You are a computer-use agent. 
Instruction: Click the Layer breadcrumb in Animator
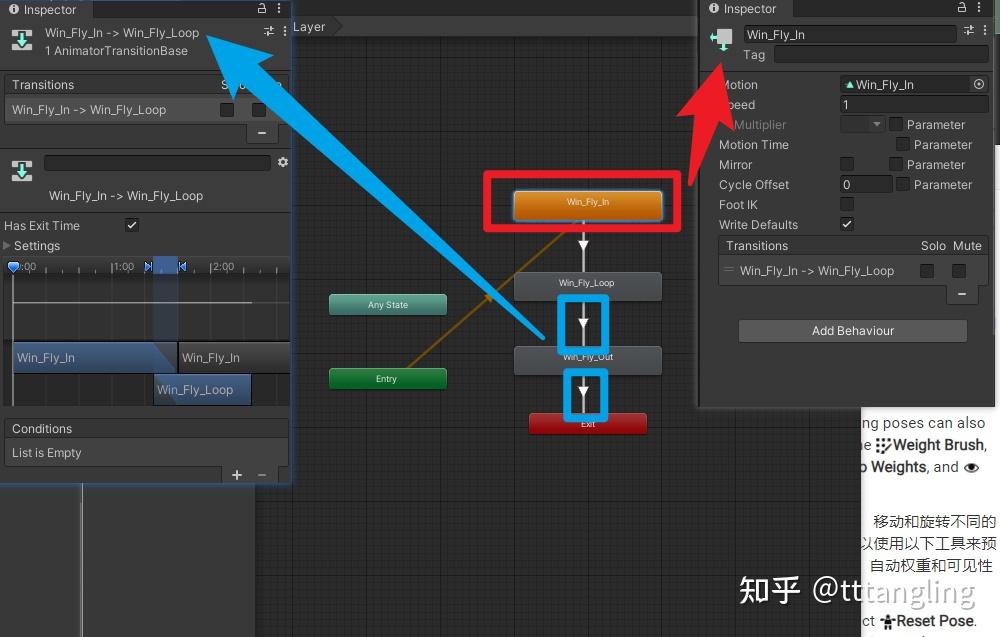[309, 27]
